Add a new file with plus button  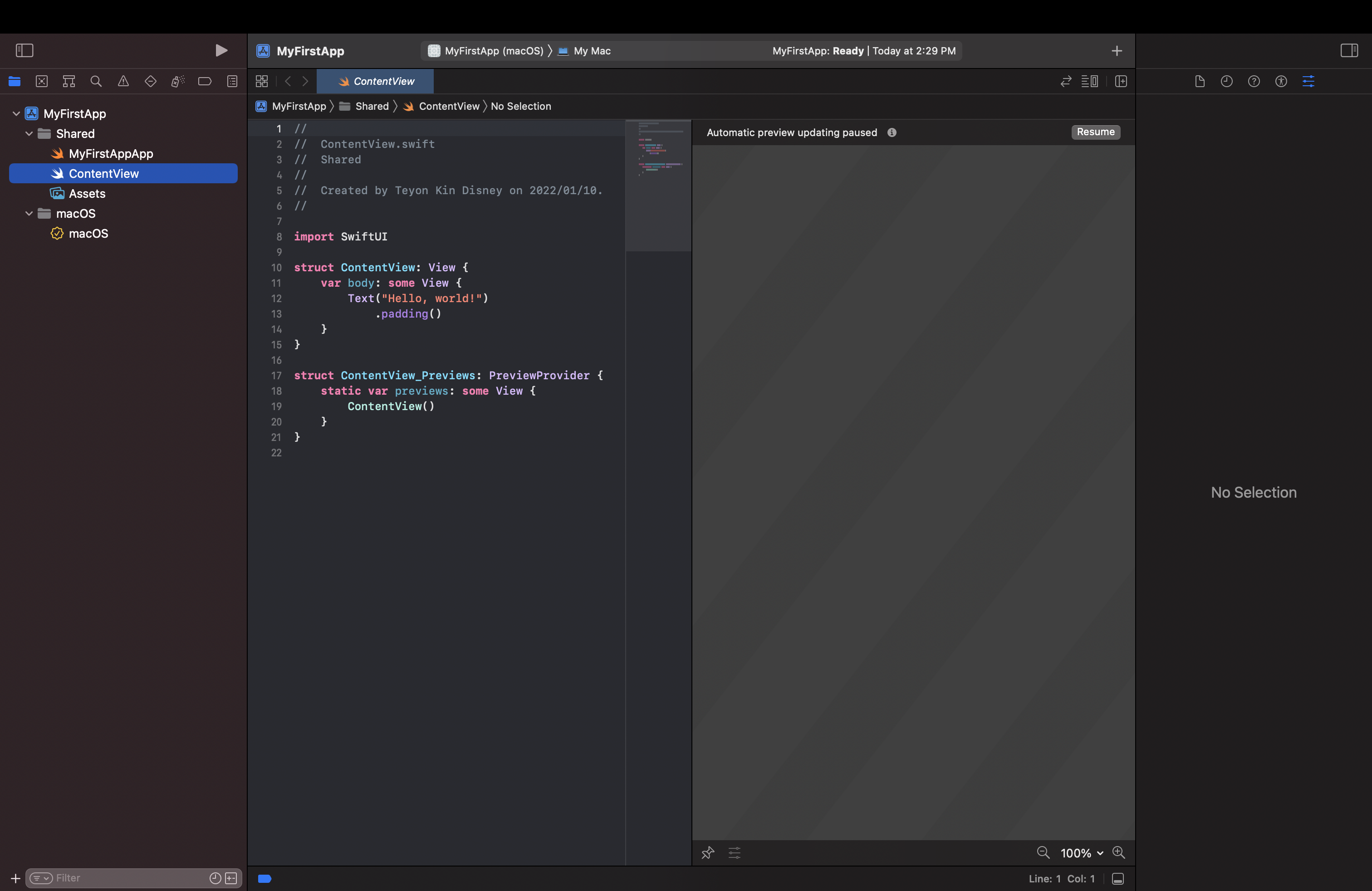tap(15, 878)
